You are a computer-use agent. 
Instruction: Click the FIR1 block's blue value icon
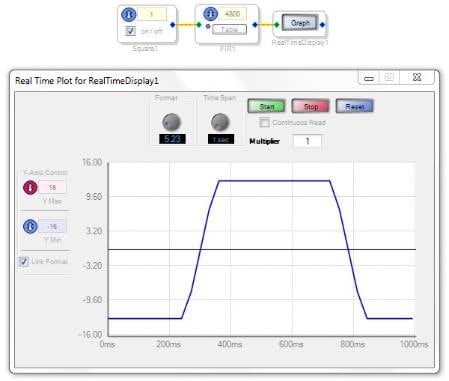[x=211, y=14]
